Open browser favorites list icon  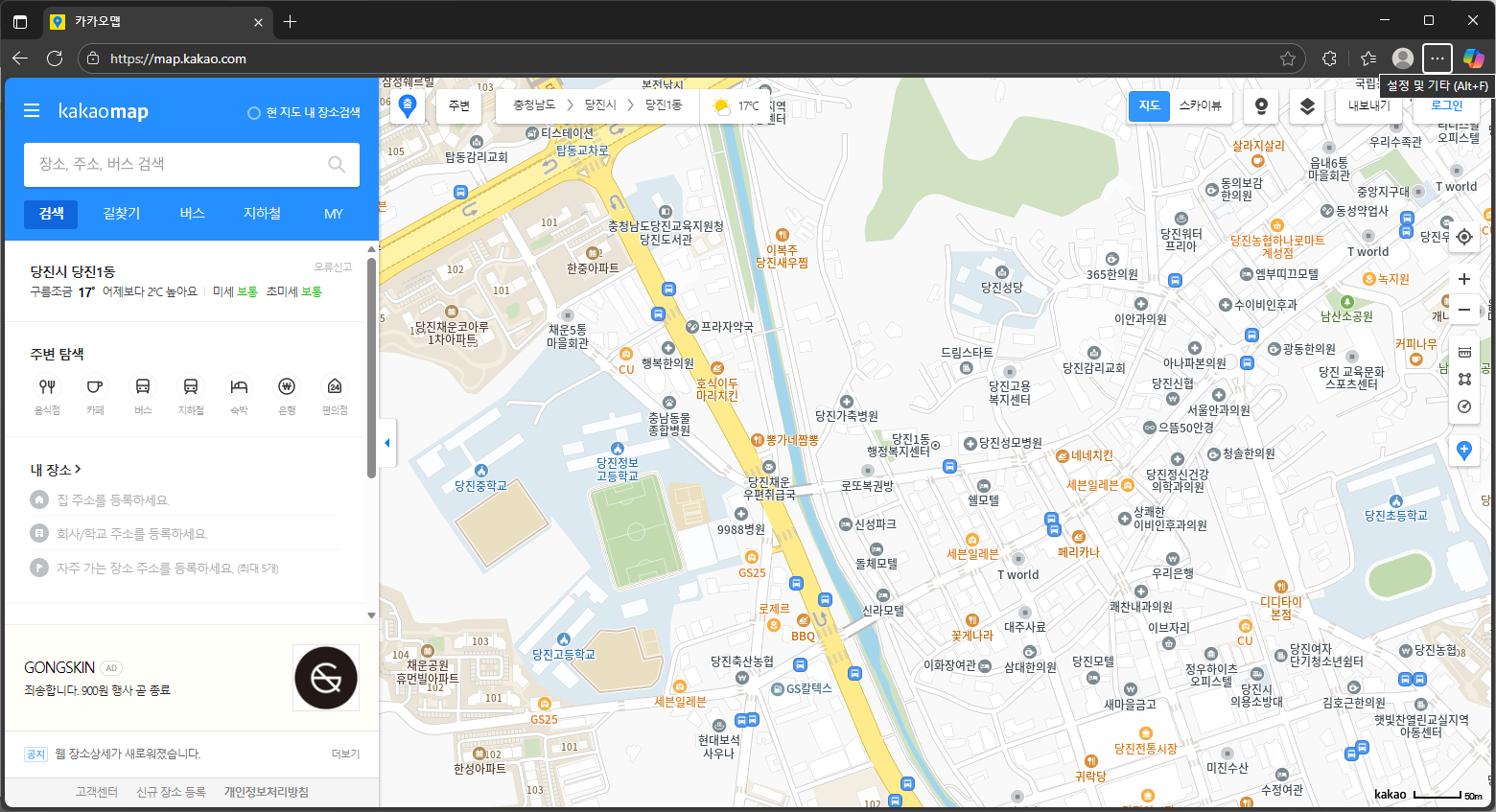pos(1368,58)
